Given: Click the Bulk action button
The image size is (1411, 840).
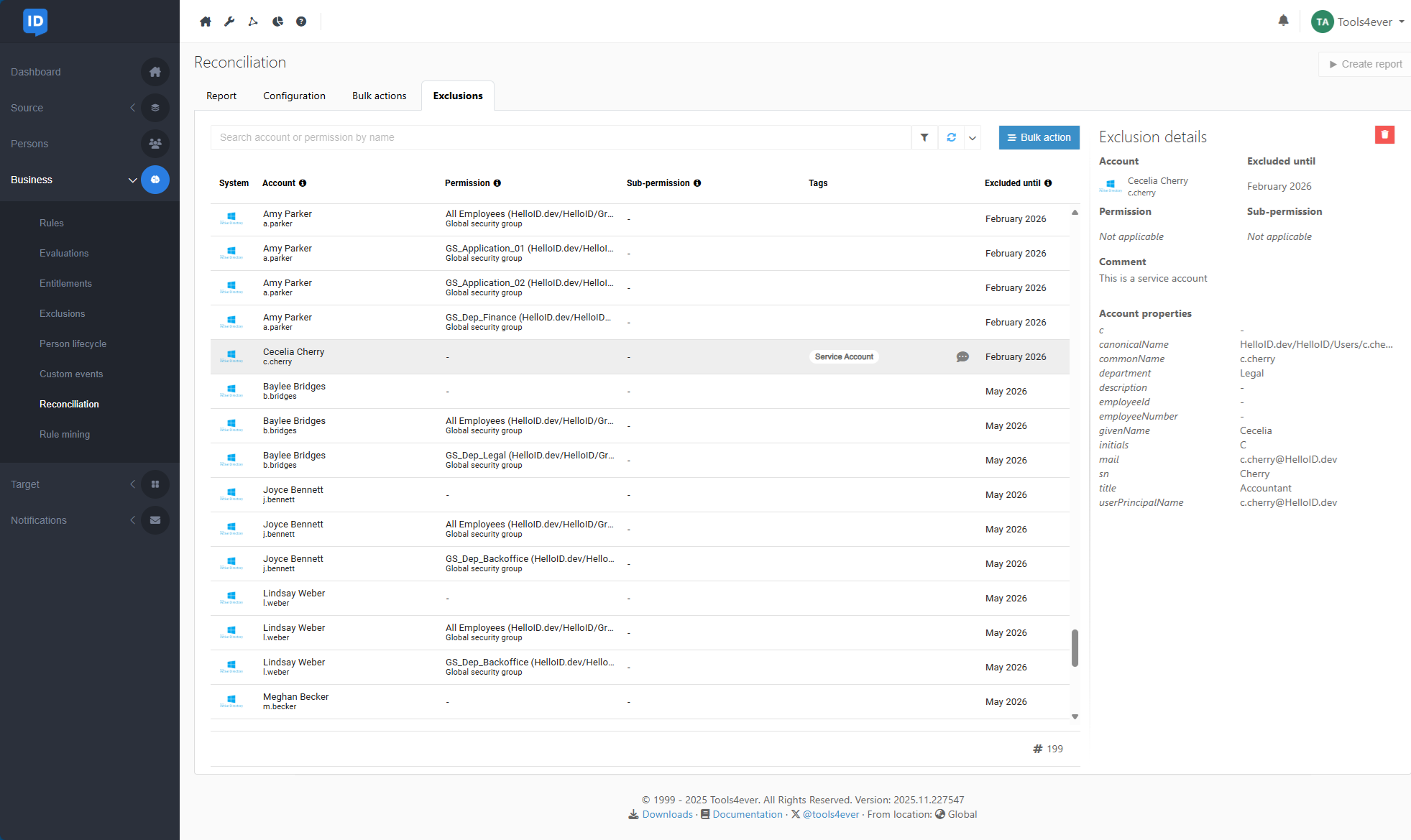Looking at the screenshot, I should [x=1039, y=137].
